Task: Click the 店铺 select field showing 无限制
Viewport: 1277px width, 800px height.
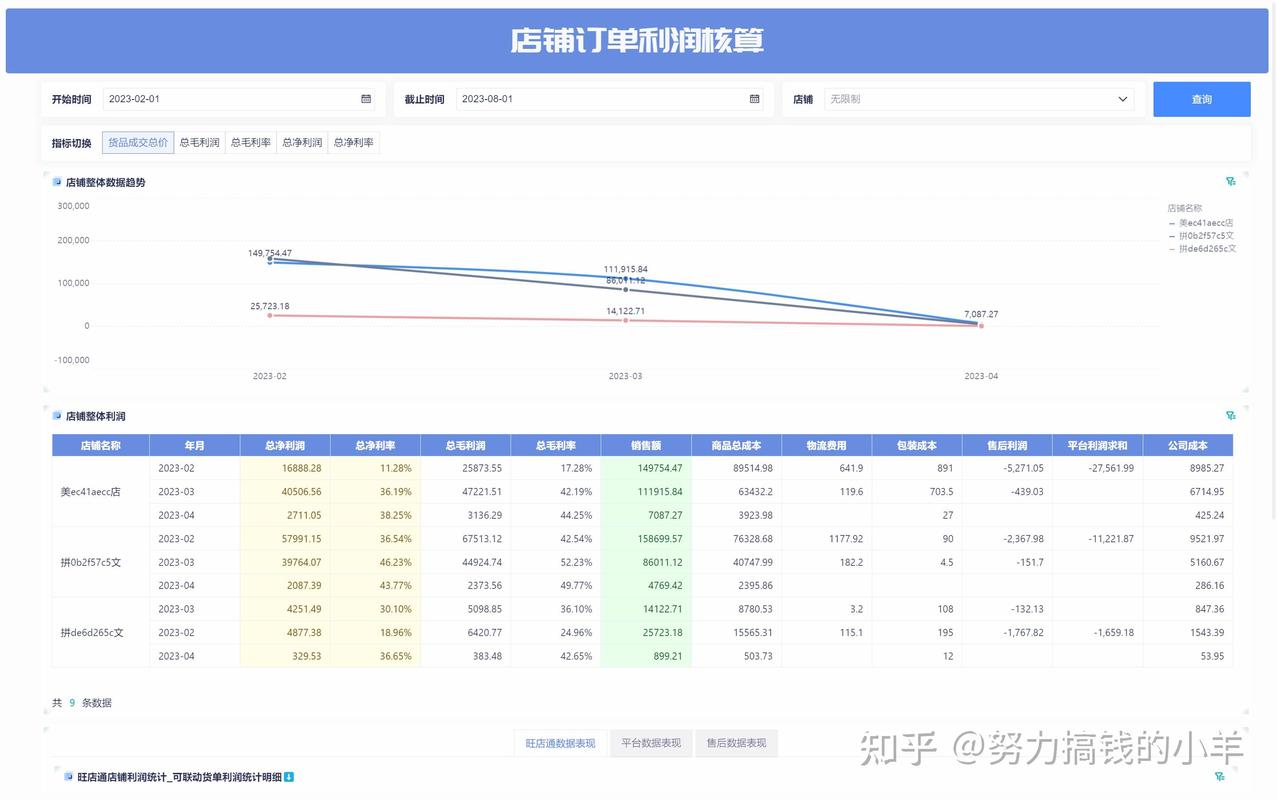Action: [979, 99]
